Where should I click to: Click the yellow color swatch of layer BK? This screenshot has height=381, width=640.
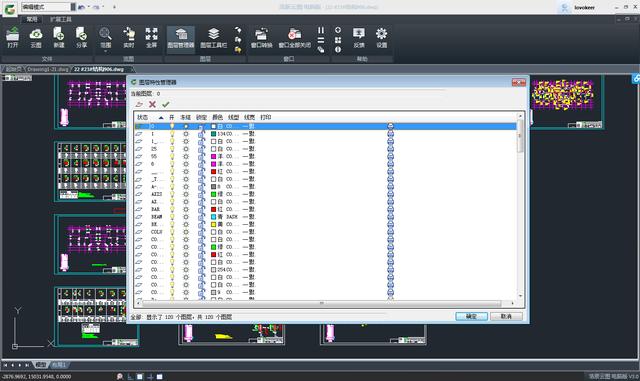tap(213, 225)
